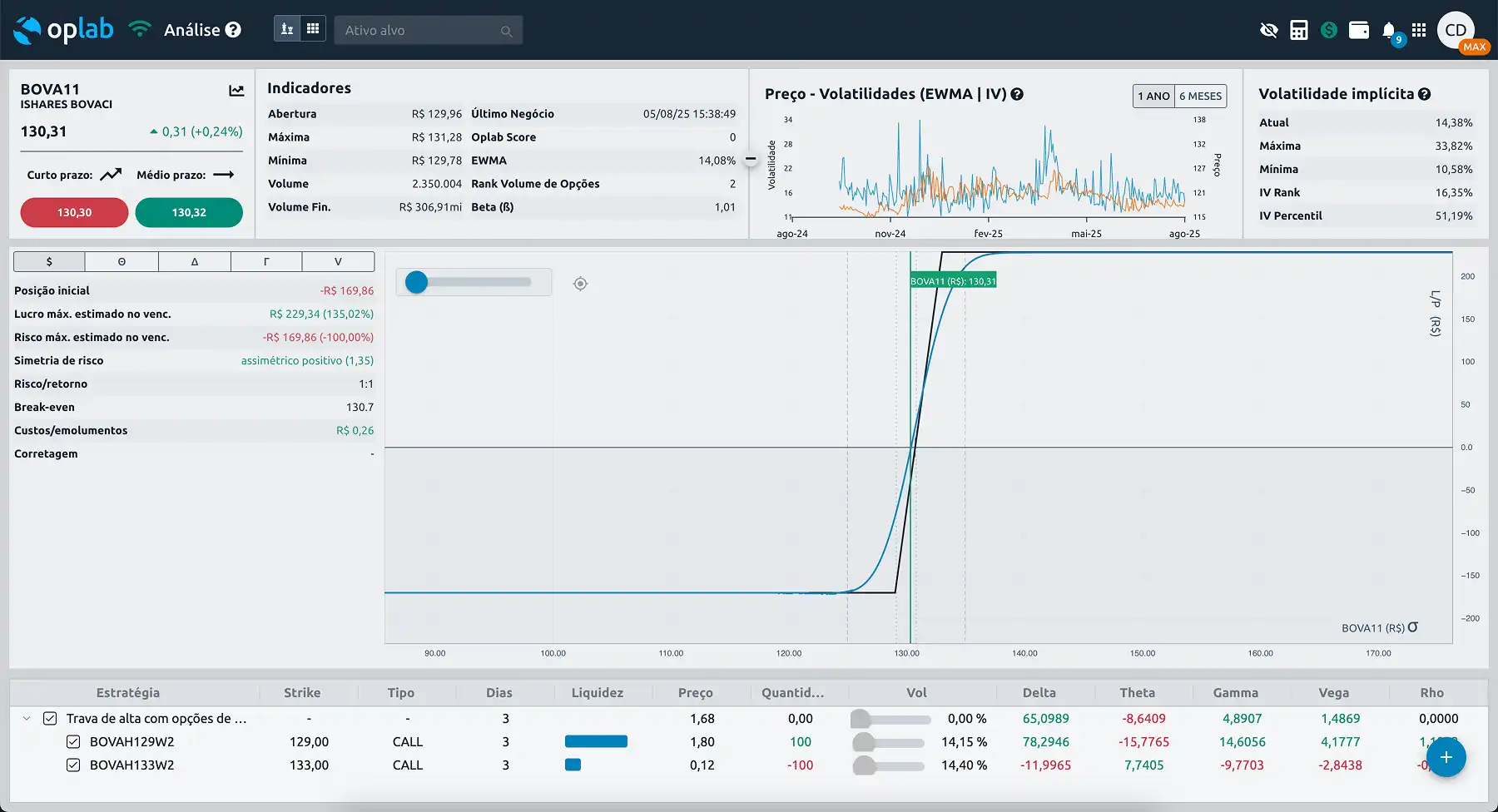
Task: Collapse the Trava de alta strategy row
Action: click(27, 718)
